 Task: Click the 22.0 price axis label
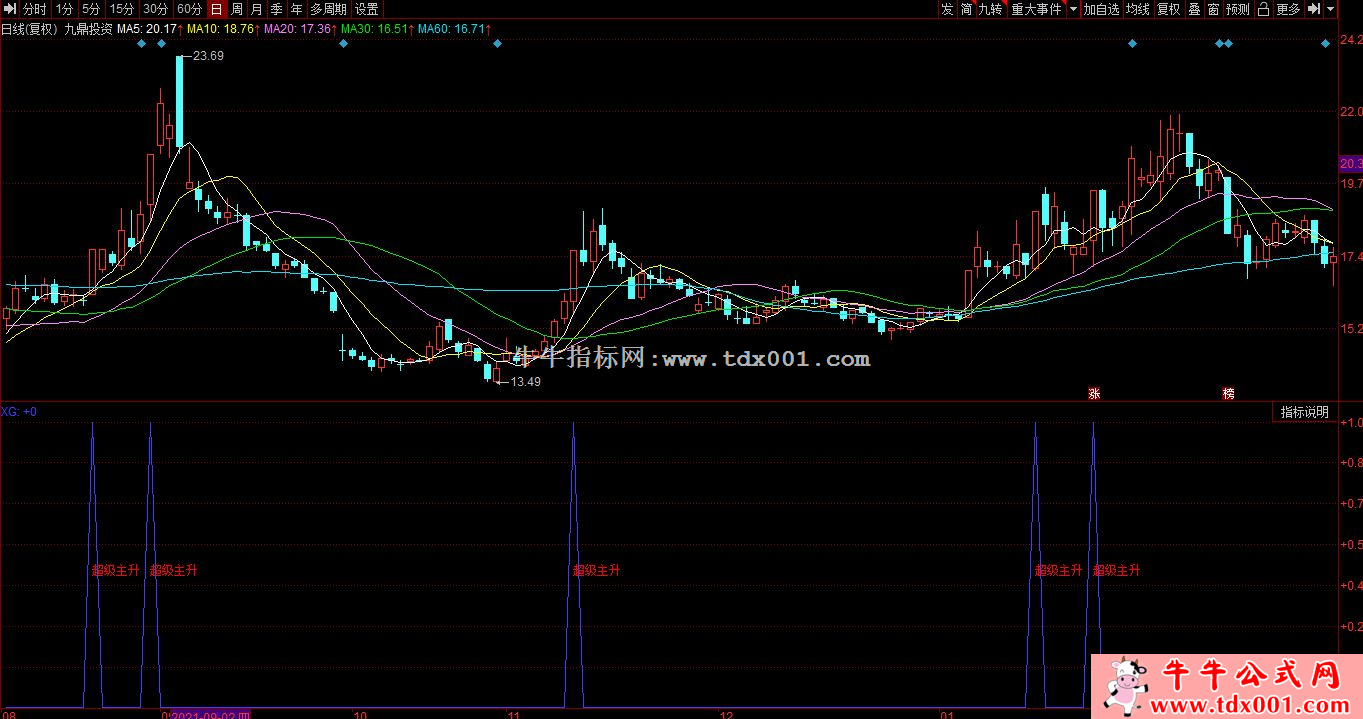coord(1351,111)
